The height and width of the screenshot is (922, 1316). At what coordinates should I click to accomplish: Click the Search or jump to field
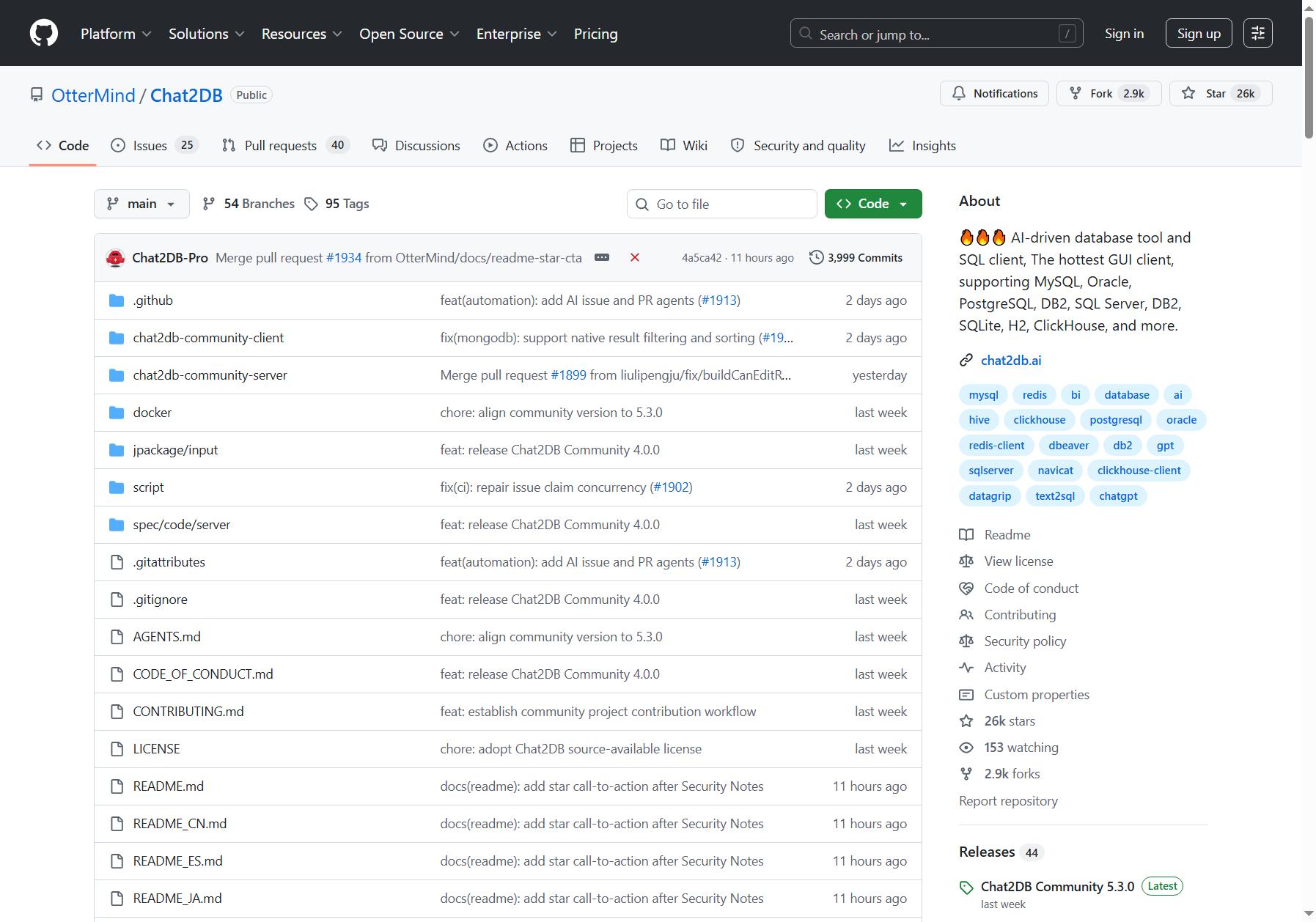[936, 34]
